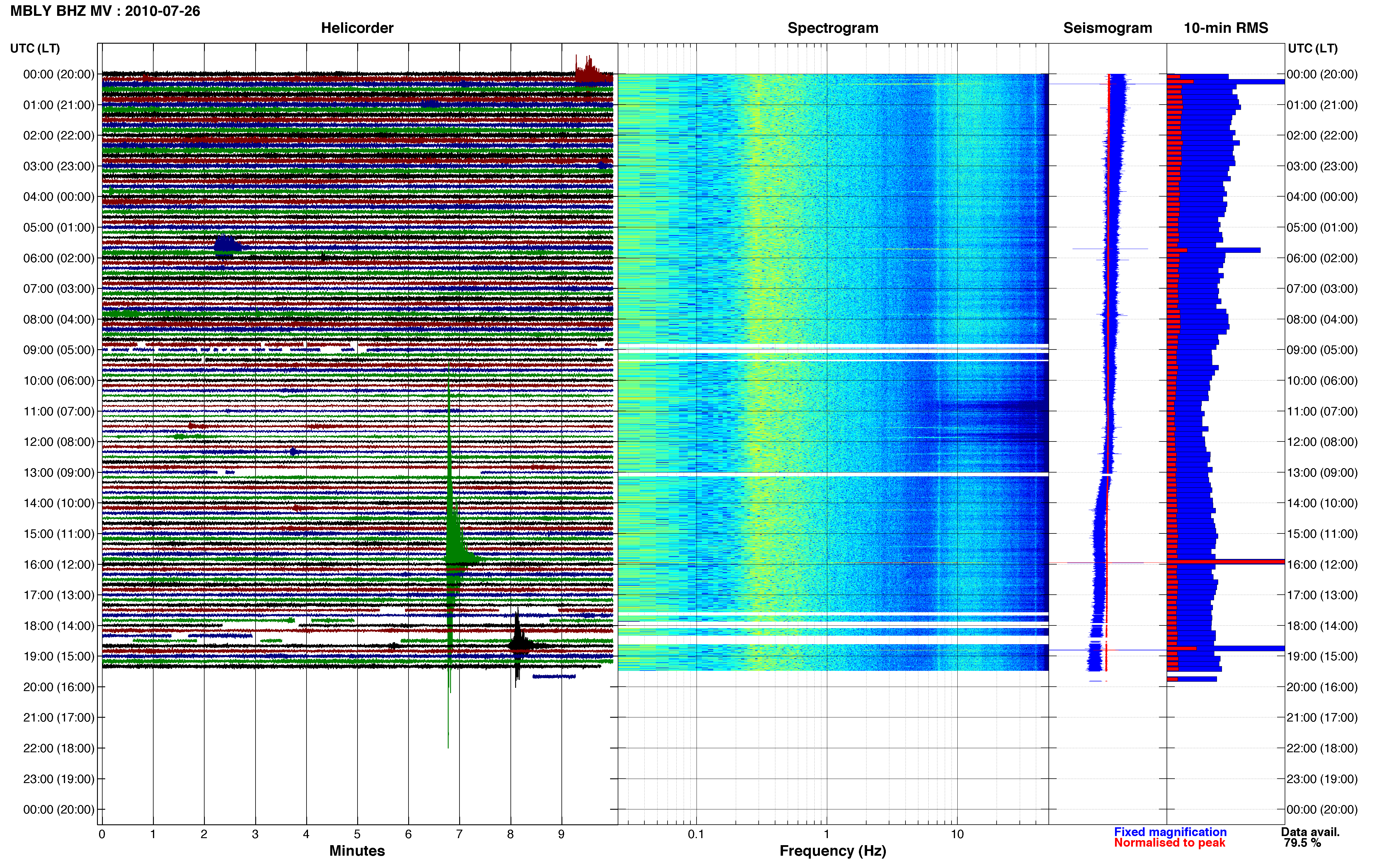
Task: Click the long red RMS bar at 16:00
Action: click(1225, 562)
